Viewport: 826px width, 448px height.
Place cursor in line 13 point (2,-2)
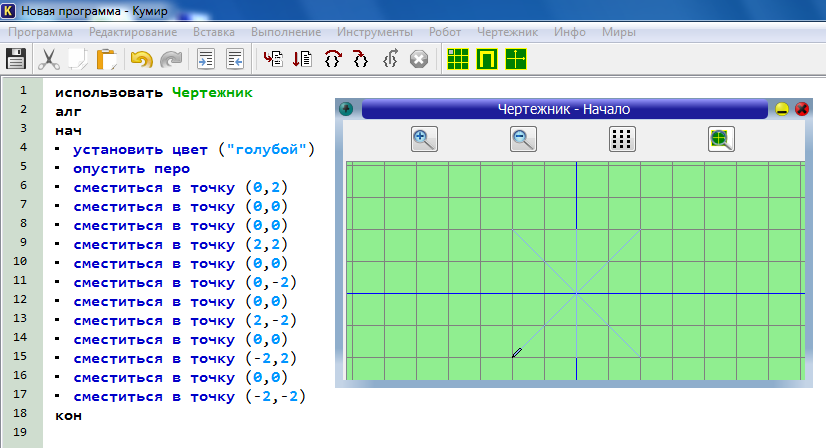[271, 320]
